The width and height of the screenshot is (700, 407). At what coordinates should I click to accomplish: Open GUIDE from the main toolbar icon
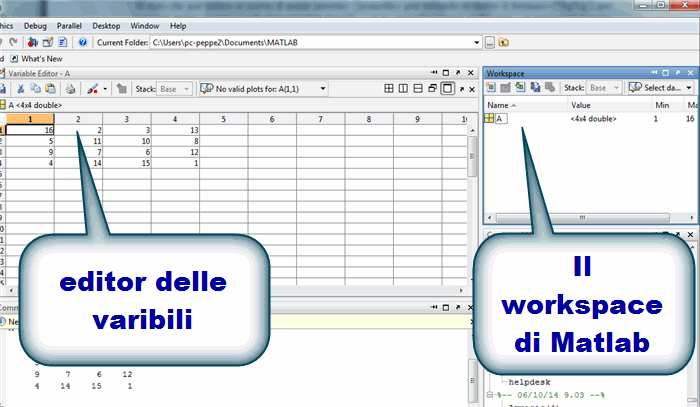pos(48,42)
